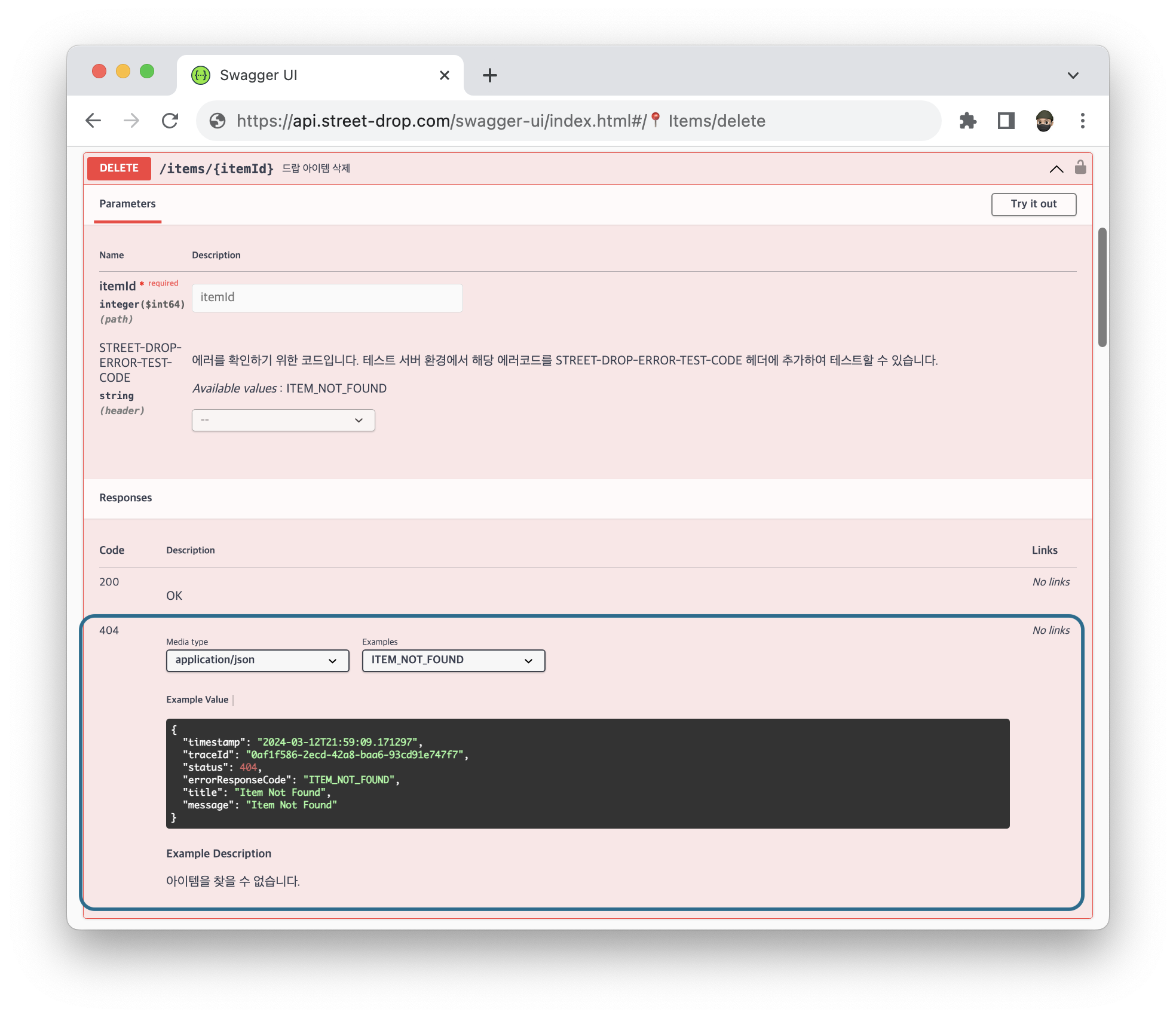Expand the STREET-DROP-ERROR-TEST-CODE dropdown
The width and height of the screenshot is (1176, 1018).
point(282,419)
